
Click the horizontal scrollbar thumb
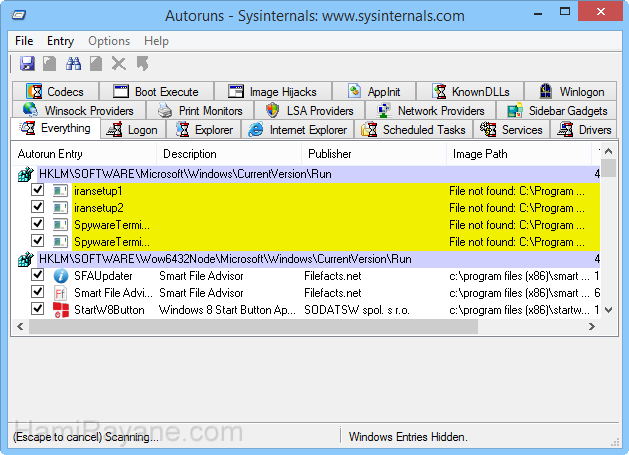pyautogui.click(x=254, y=327)
